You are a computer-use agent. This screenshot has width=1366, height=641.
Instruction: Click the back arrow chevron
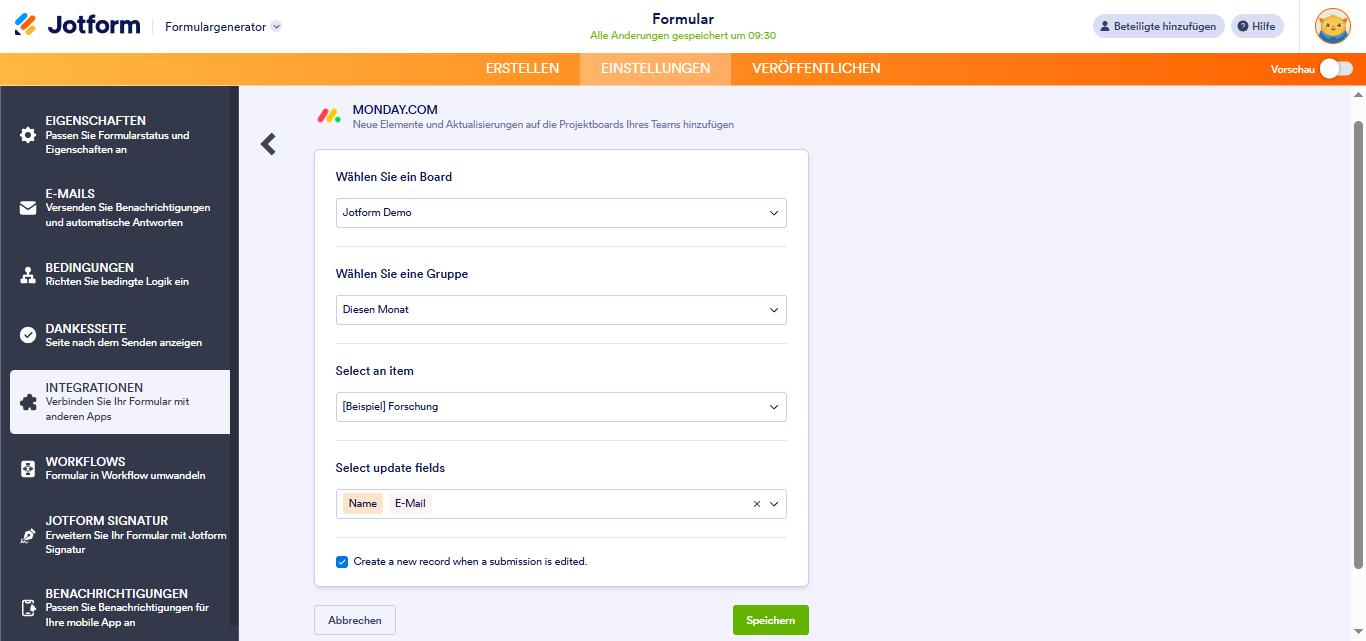(x=268, y=144)
